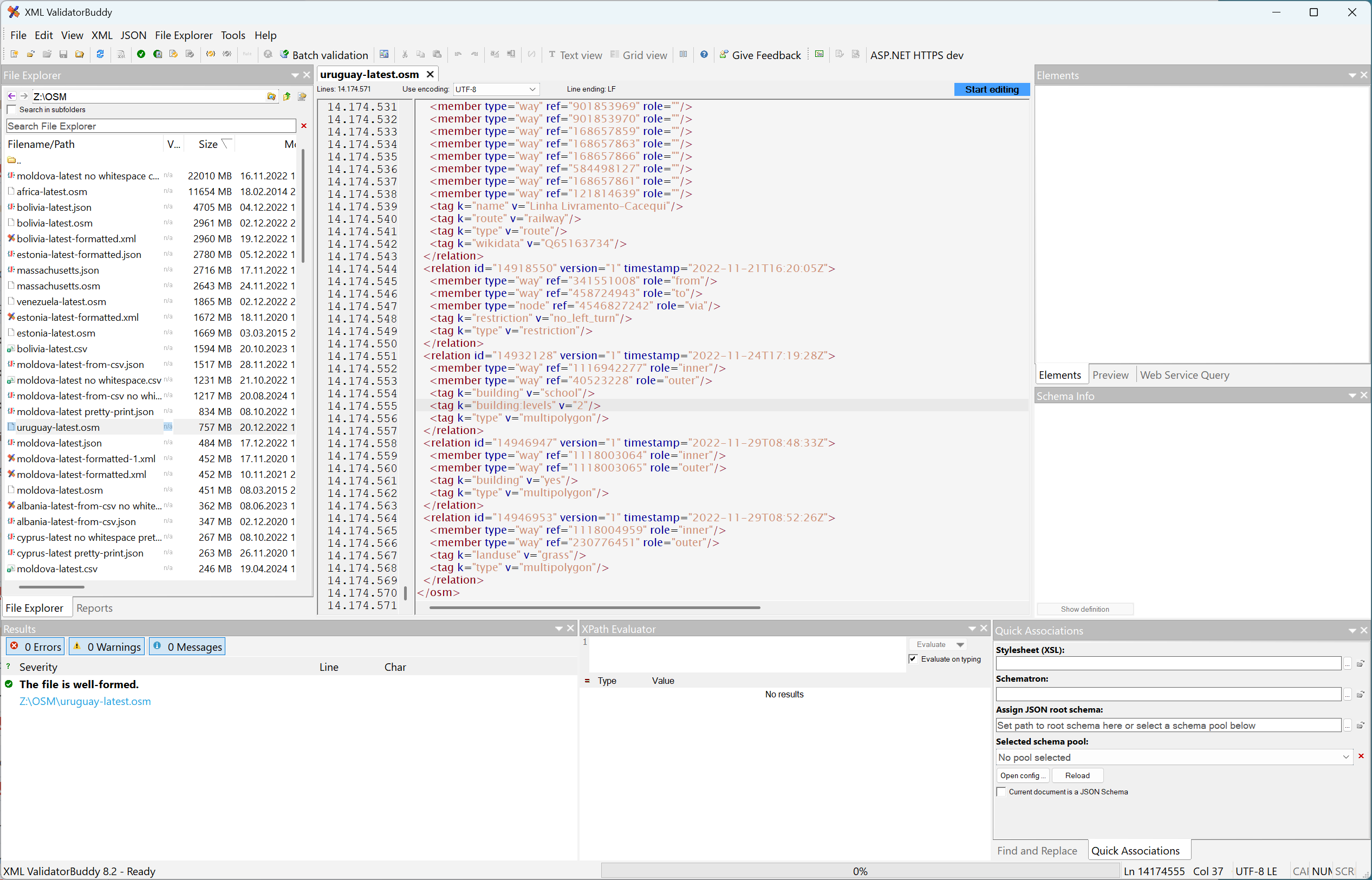Toggle the 0 Messages filter button

pyautogui.click(x=187, y=647)
